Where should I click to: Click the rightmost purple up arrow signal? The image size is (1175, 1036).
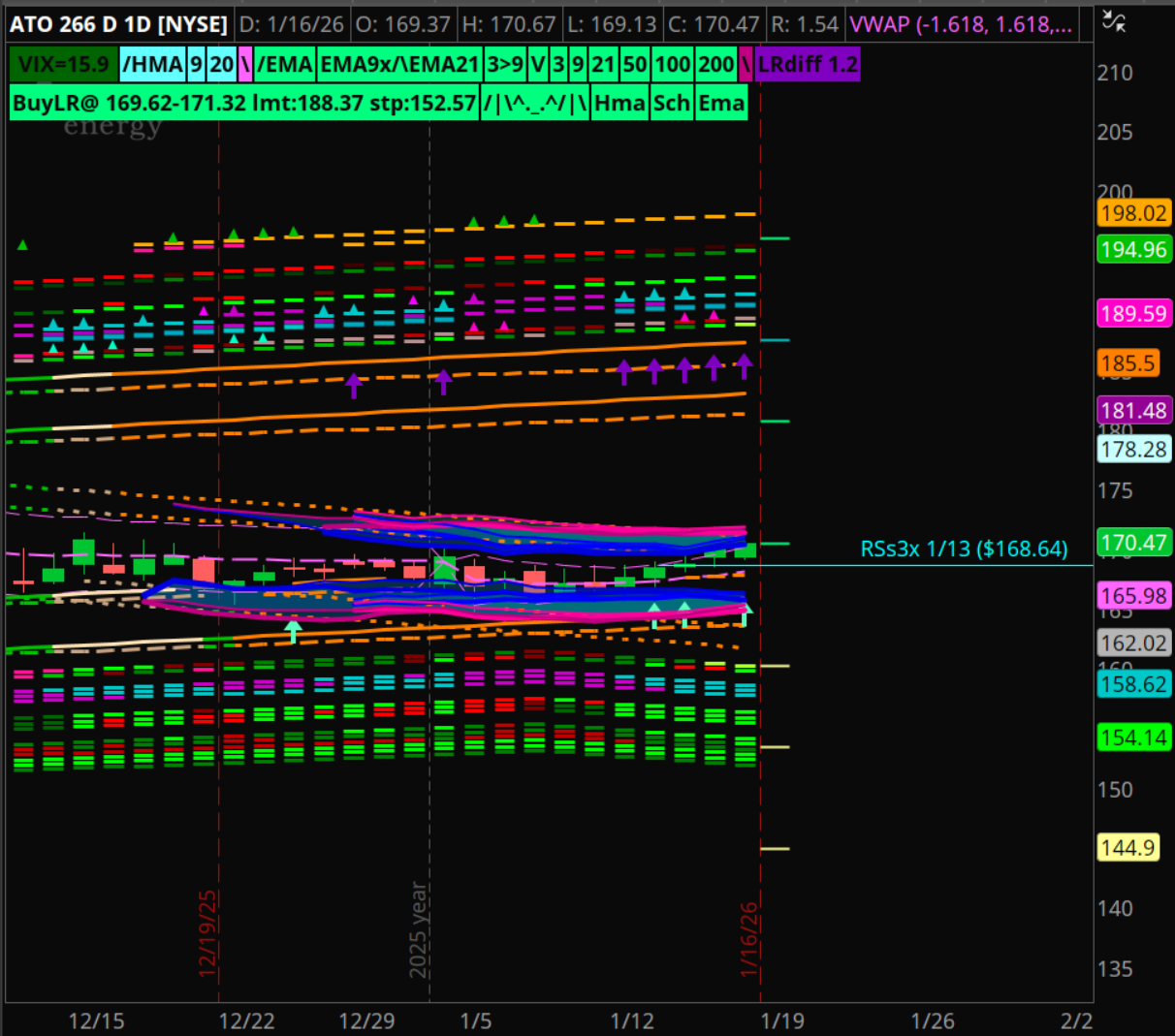coord(744,365)
